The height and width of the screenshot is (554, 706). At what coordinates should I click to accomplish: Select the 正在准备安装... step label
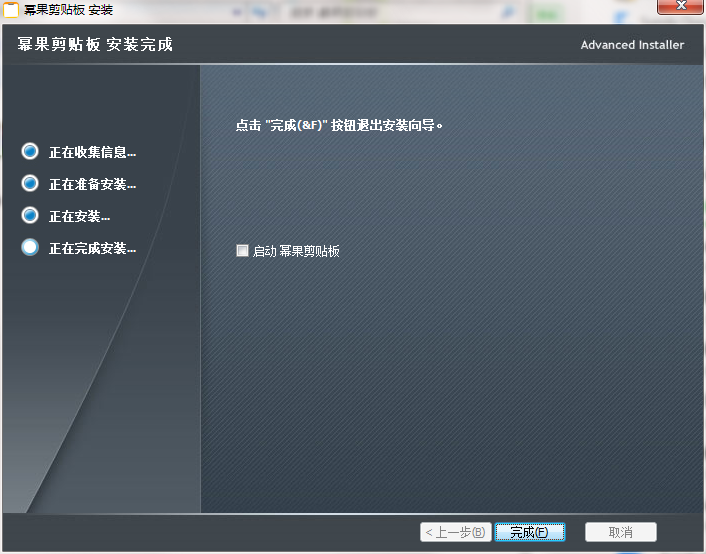pyautogui.click(x=92, y=184)
